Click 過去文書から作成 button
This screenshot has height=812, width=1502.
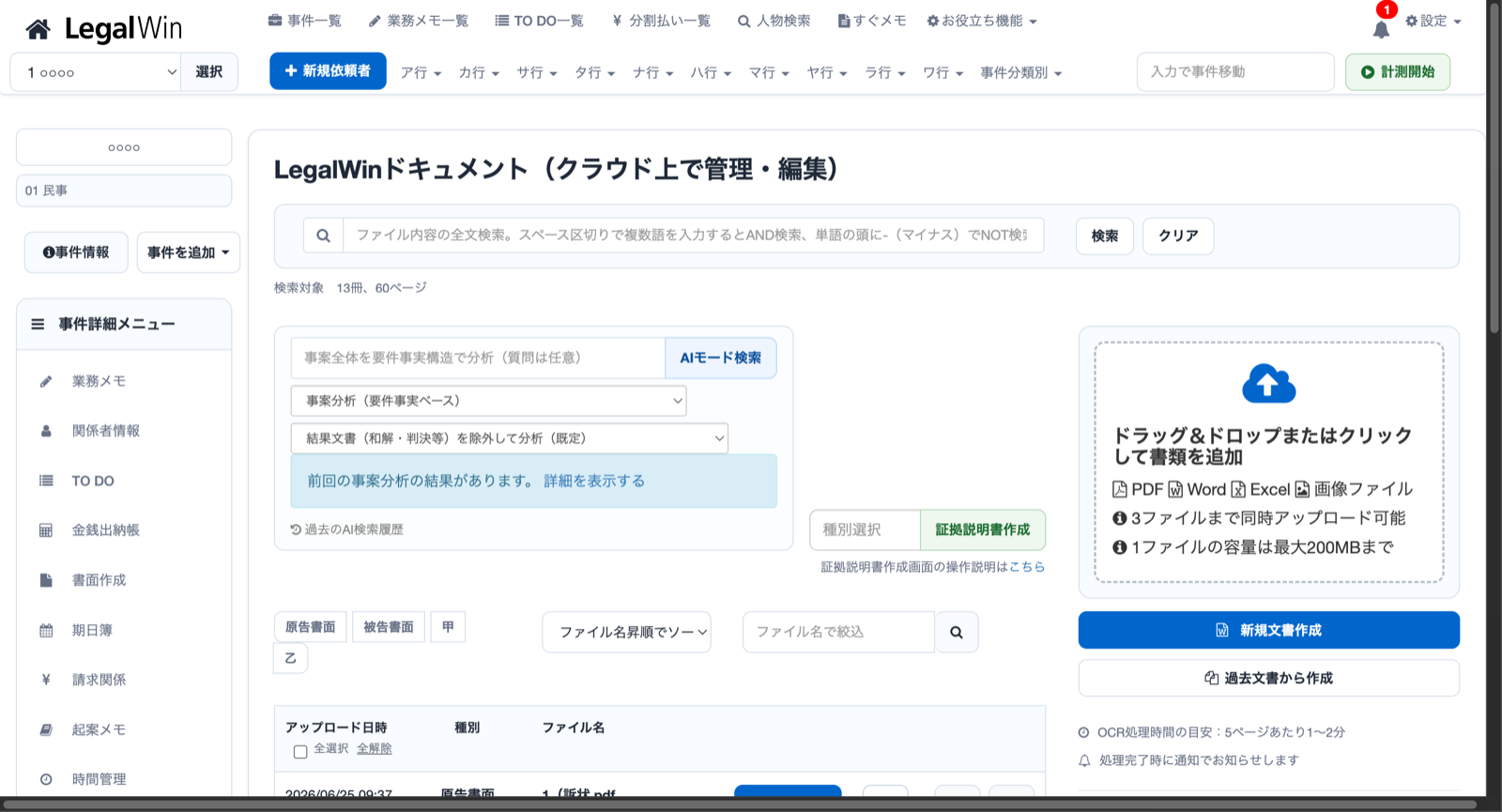tap(1269, 679)
